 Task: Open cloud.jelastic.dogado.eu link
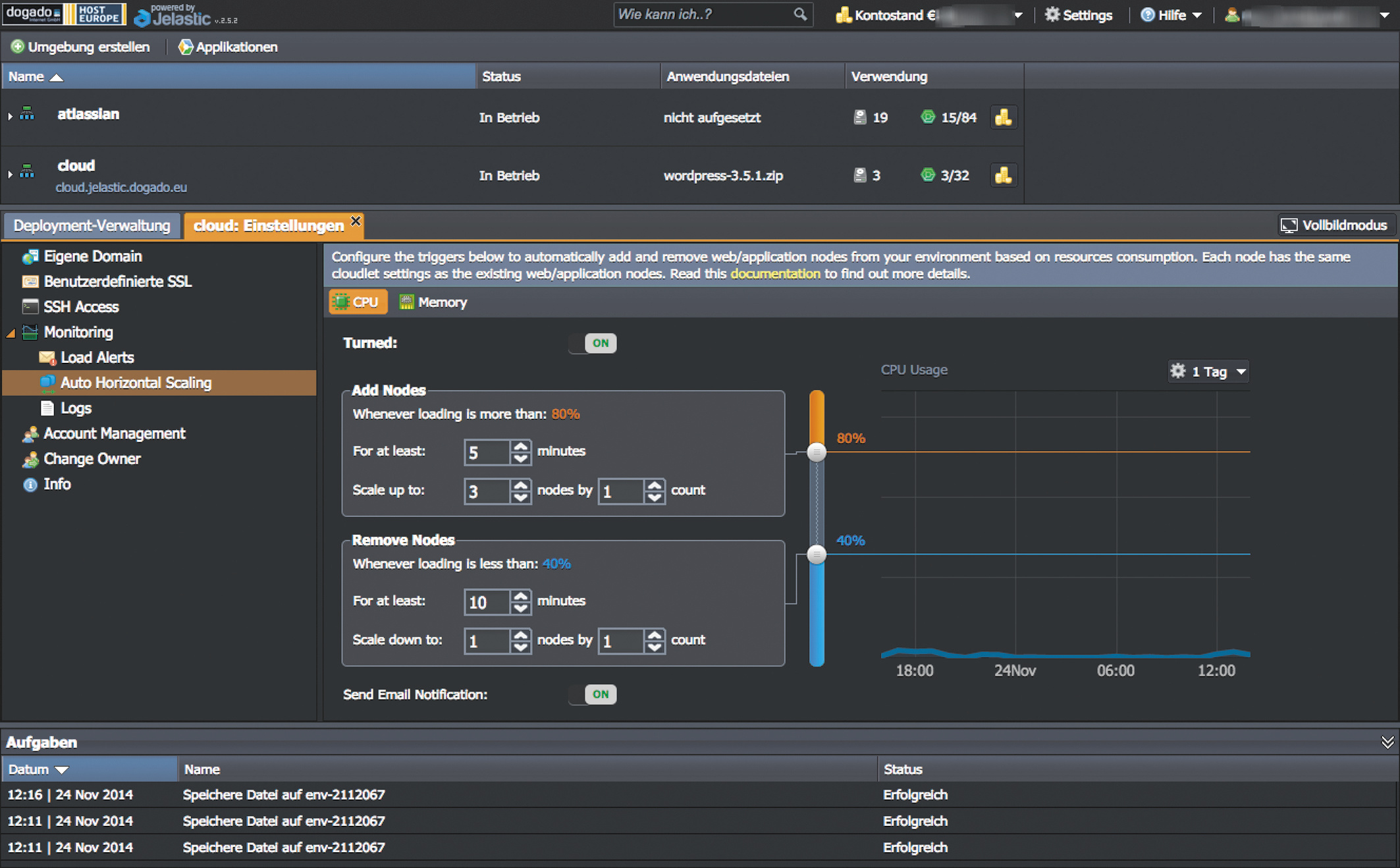click(x=121, y=188)
